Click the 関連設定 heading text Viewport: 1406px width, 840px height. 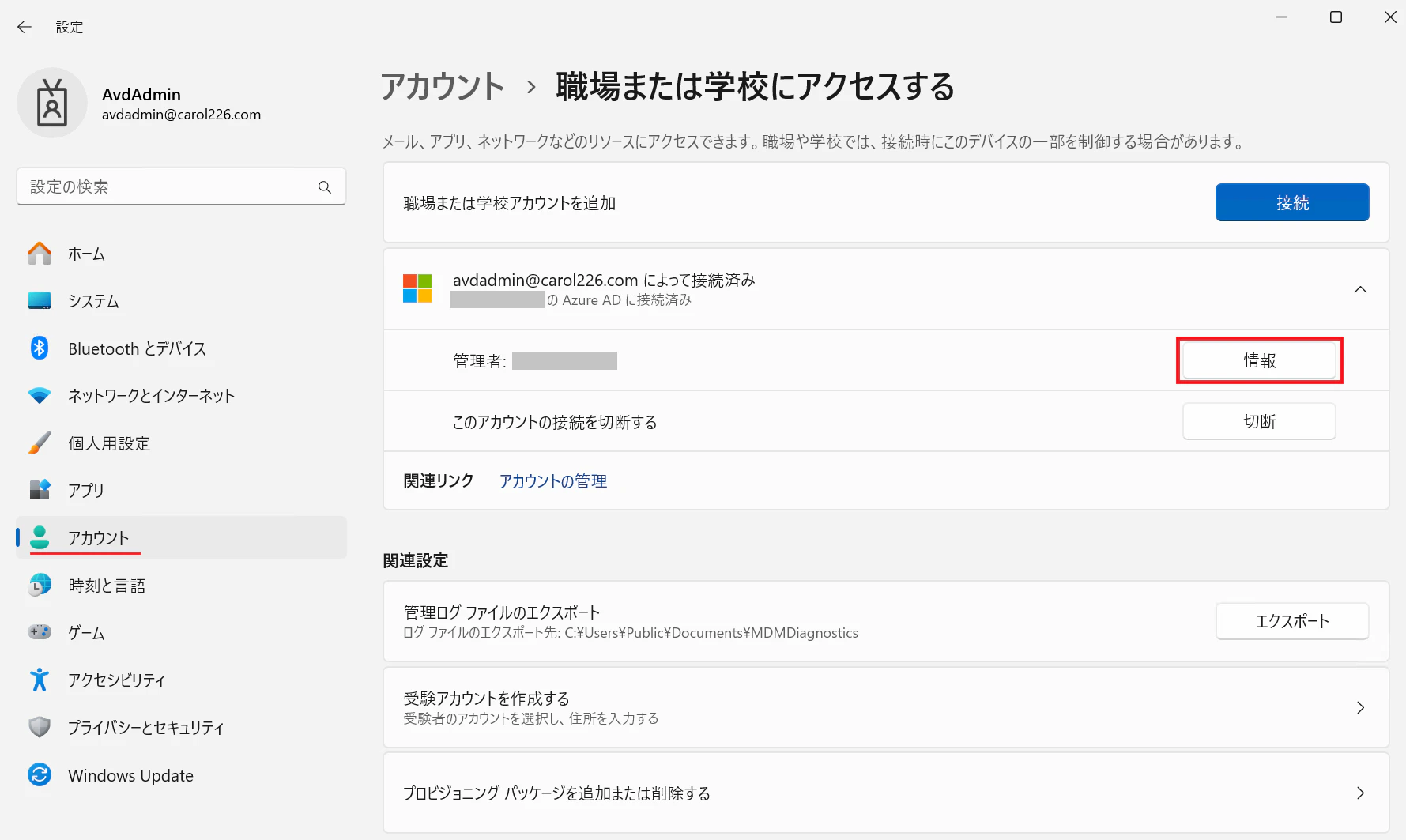(x=416, y=560)
